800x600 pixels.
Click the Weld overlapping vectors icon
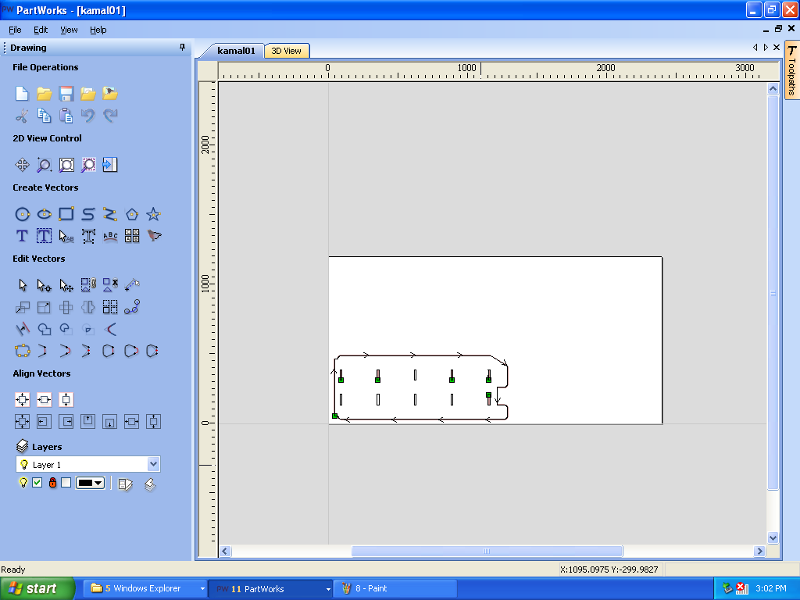click(x=44, y=329)
